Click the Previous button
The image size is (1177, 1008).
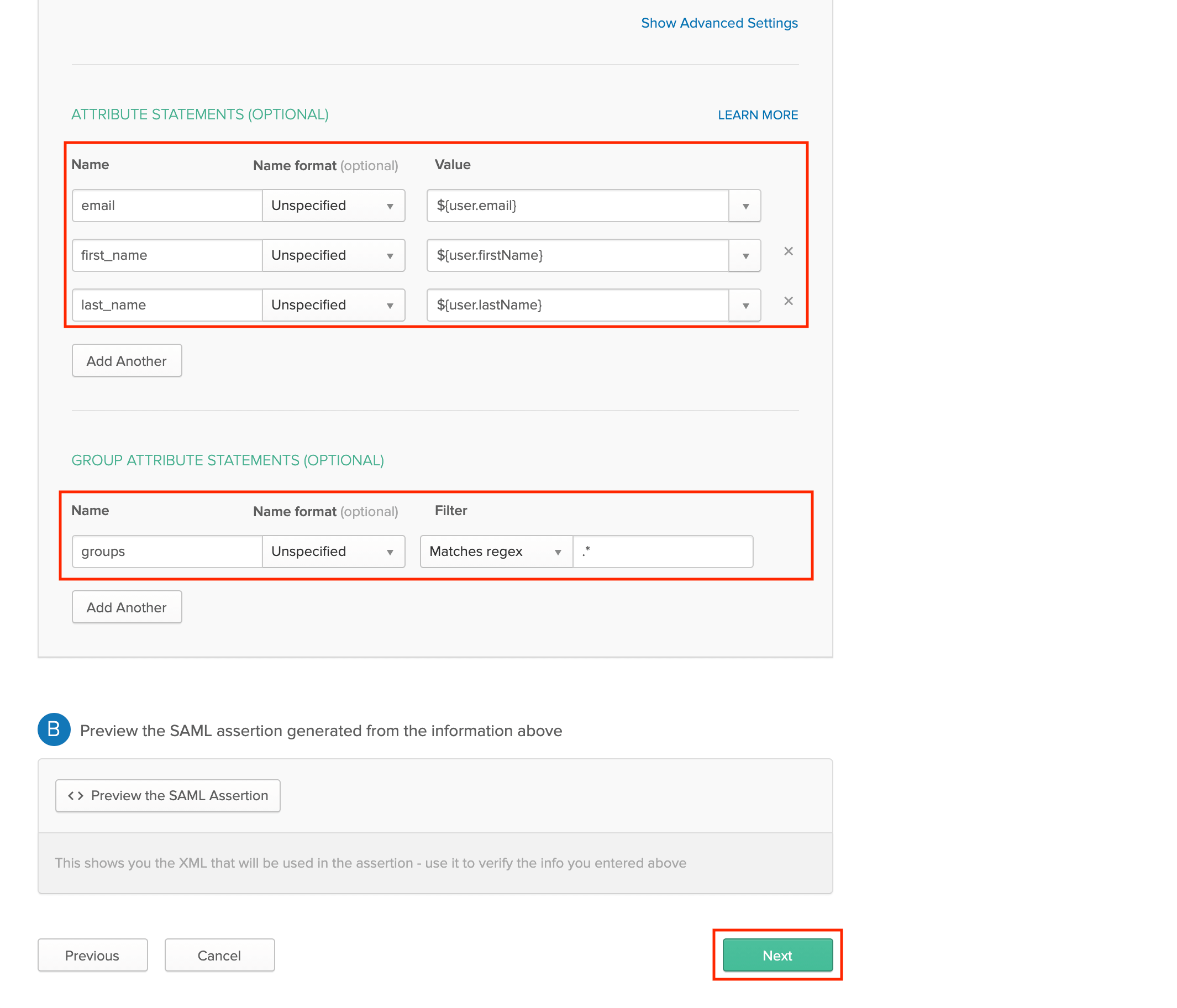92,955
